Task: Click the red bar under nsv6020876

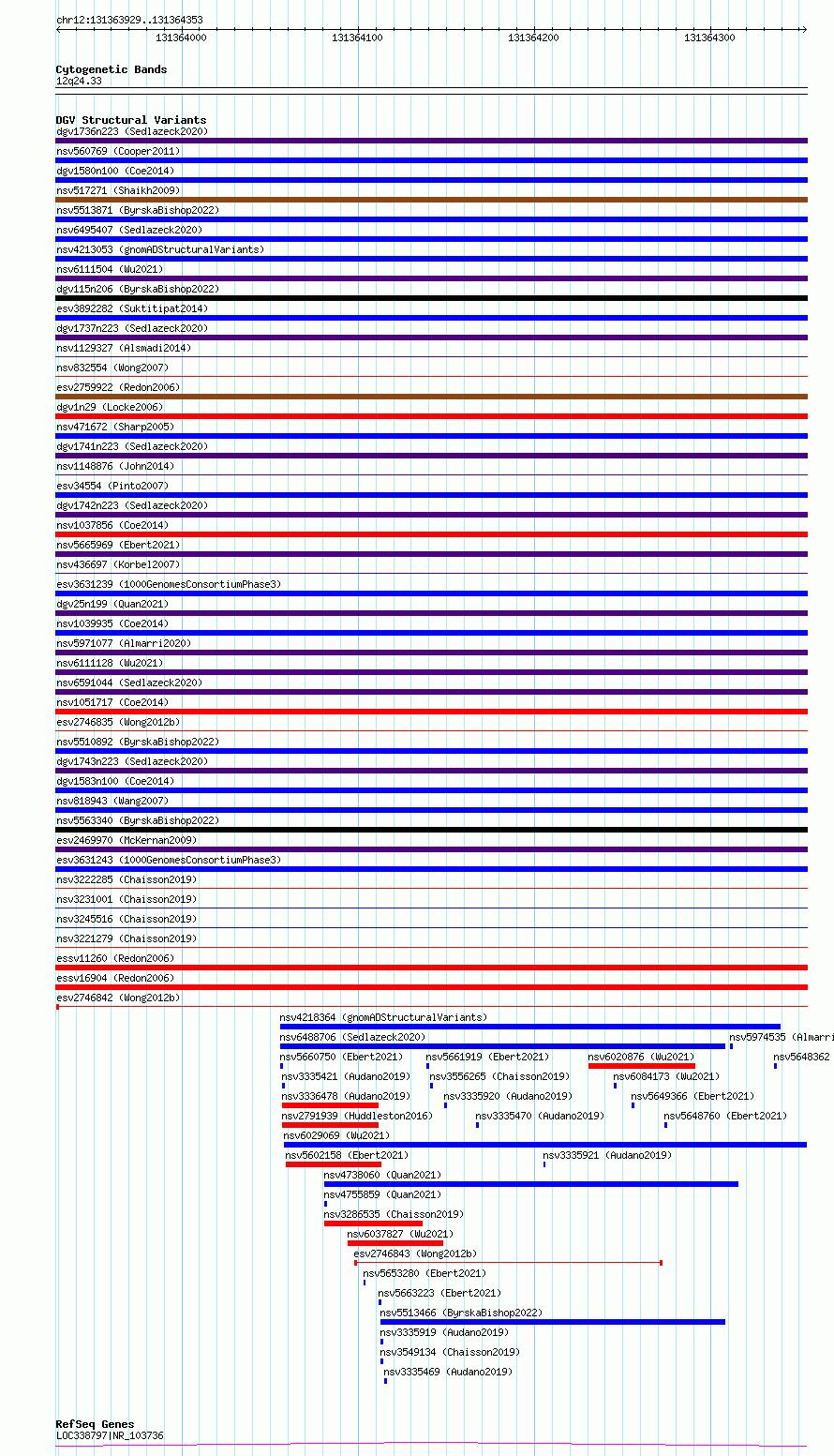Action: [642, 1066]
